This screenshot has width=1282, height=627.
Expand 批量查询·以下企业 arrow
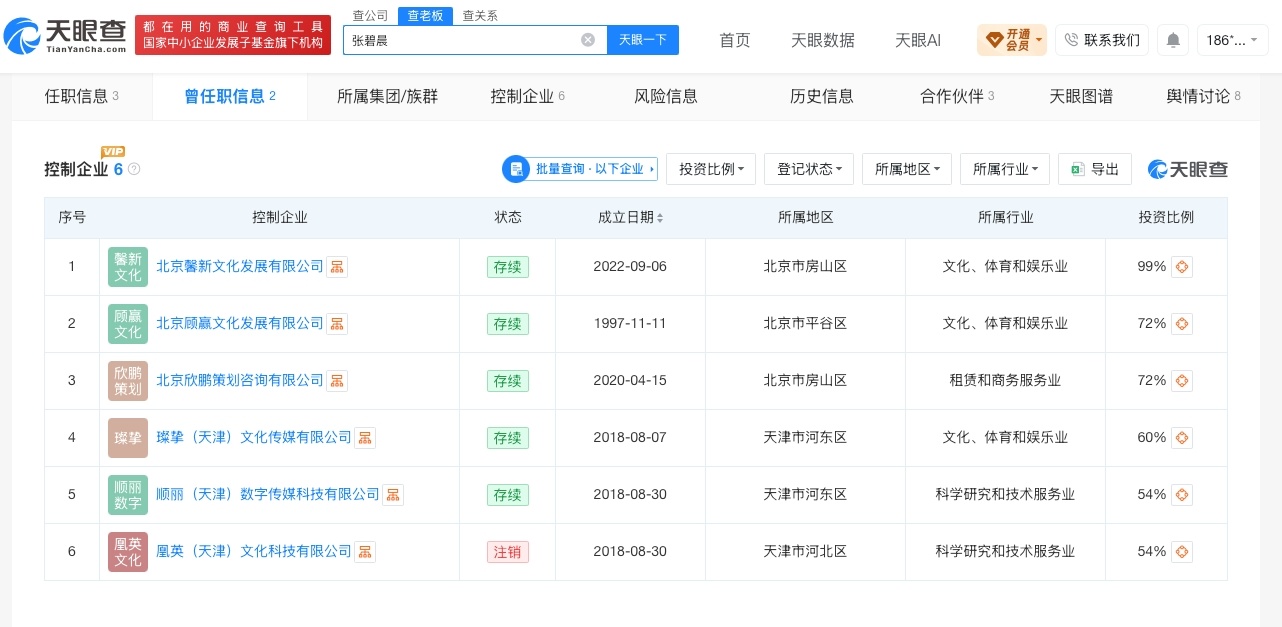coord(652,169)
